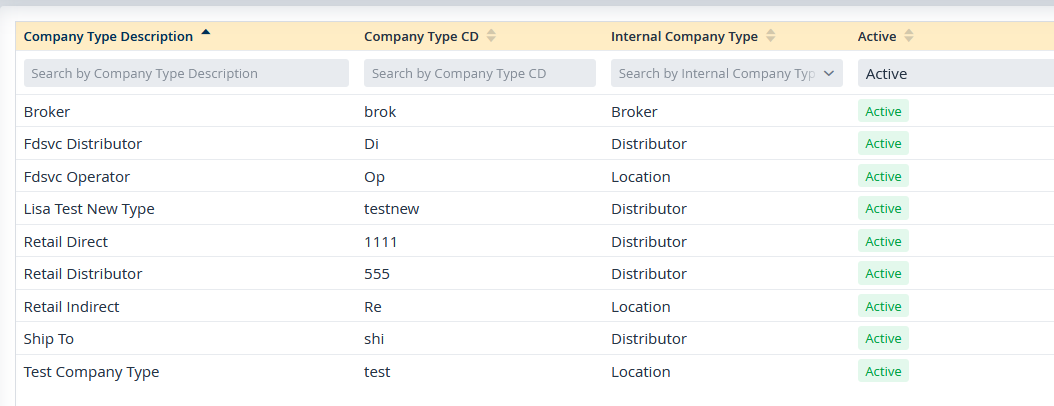
Task: Click Active badge in Retail Direct row
Action: [x=883, y=241]
